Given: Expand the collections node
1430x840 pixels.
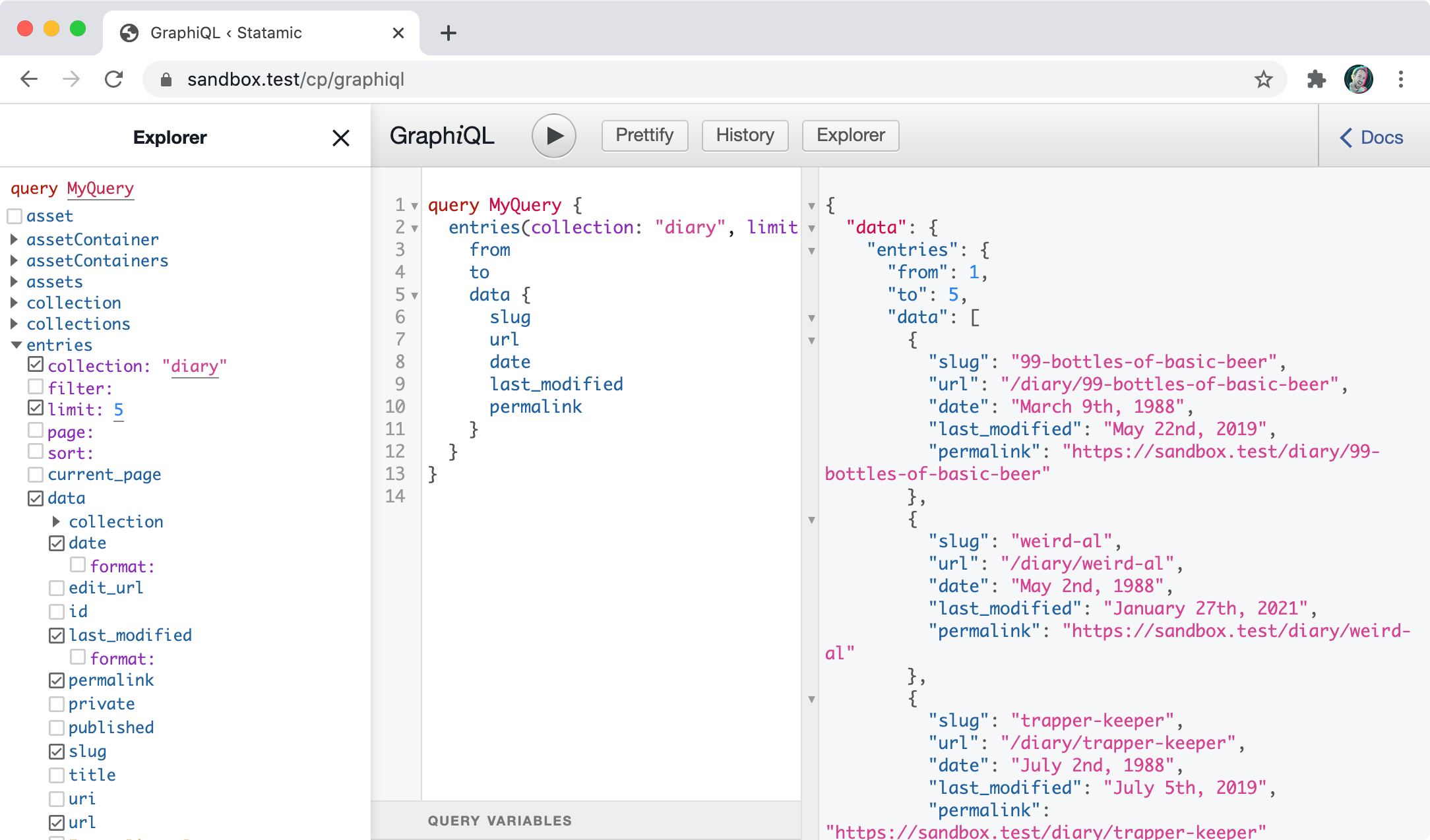Looking at the screenshot, I should [x=15, y=324].
